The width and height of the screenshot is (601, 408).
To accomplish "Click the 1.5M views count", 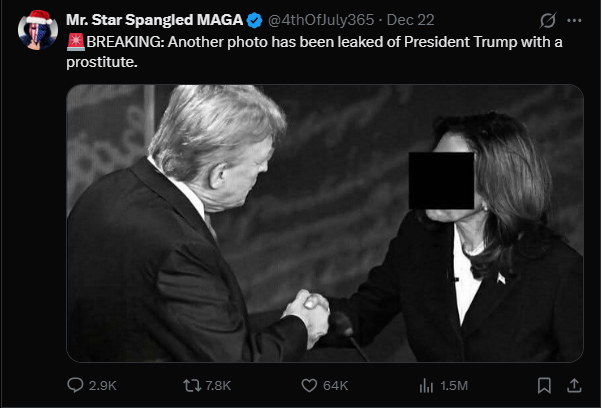I will click(x=454, y=385).
